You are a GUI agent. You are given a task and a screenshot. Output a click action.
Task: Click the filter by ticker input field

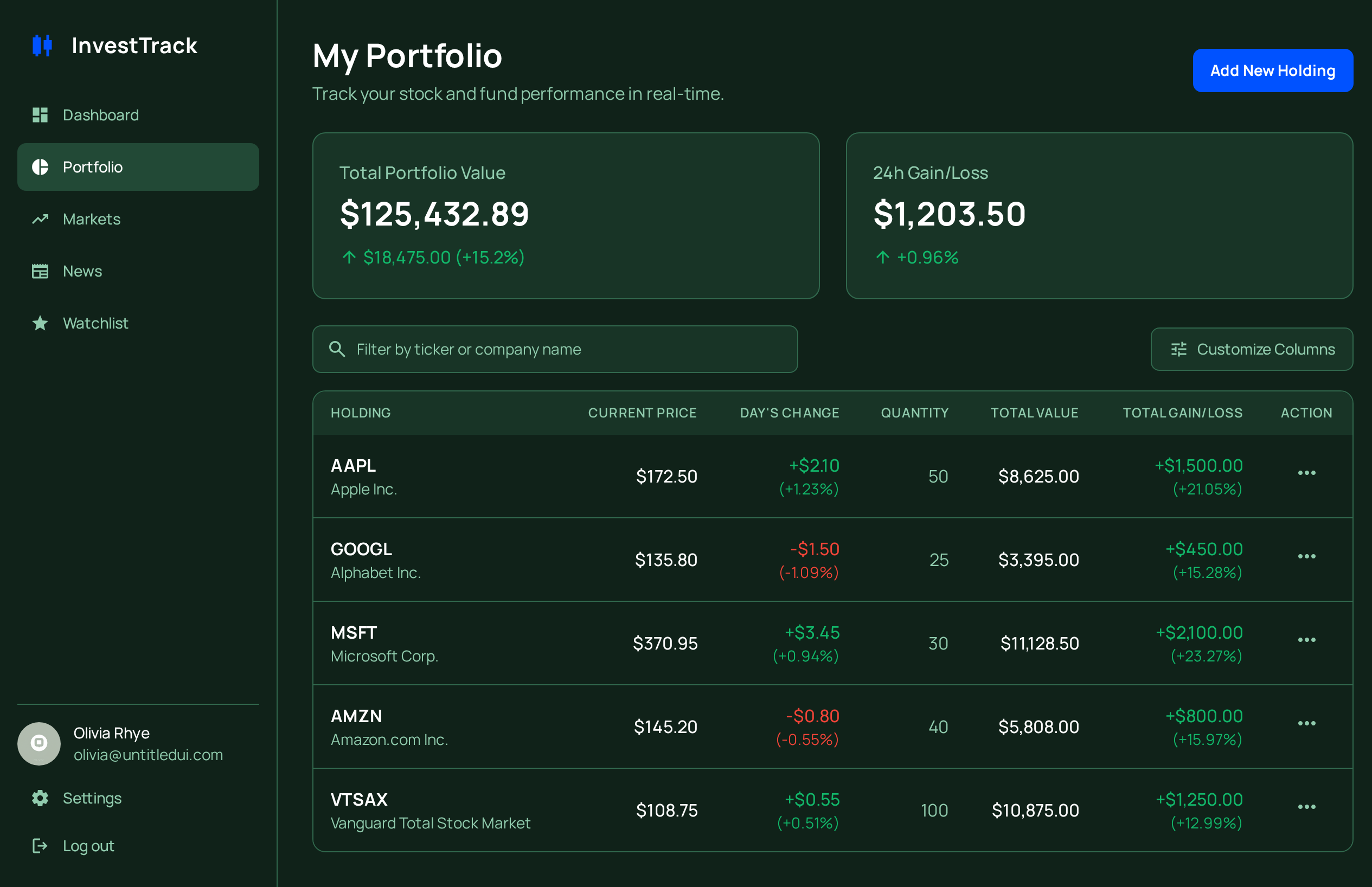[518, 349]
